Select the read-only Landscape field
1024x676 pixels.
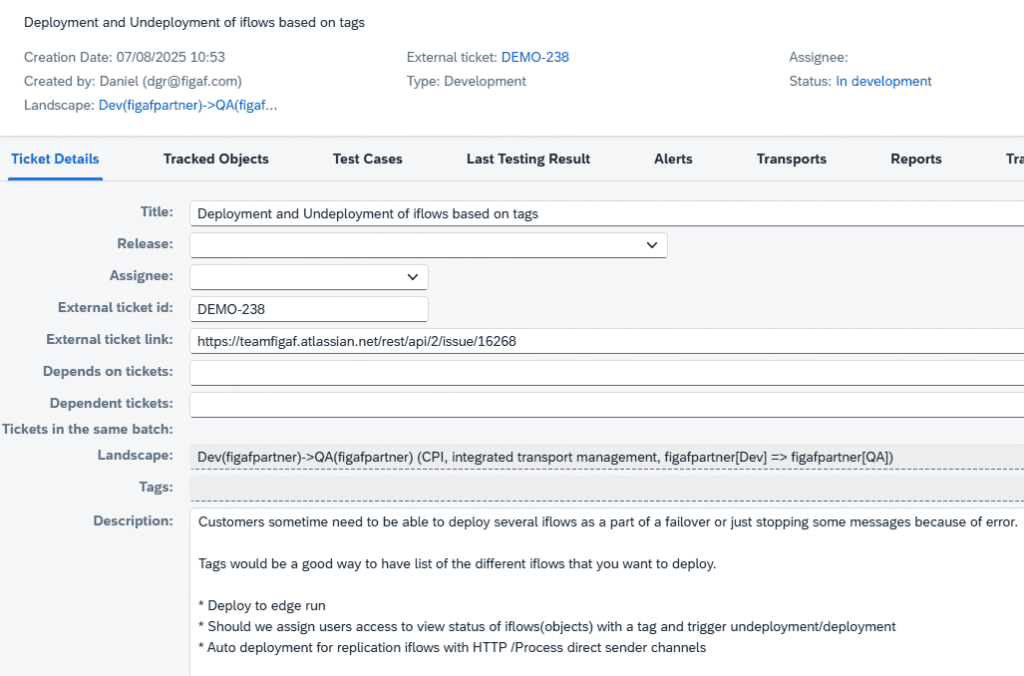click(607, 457)
